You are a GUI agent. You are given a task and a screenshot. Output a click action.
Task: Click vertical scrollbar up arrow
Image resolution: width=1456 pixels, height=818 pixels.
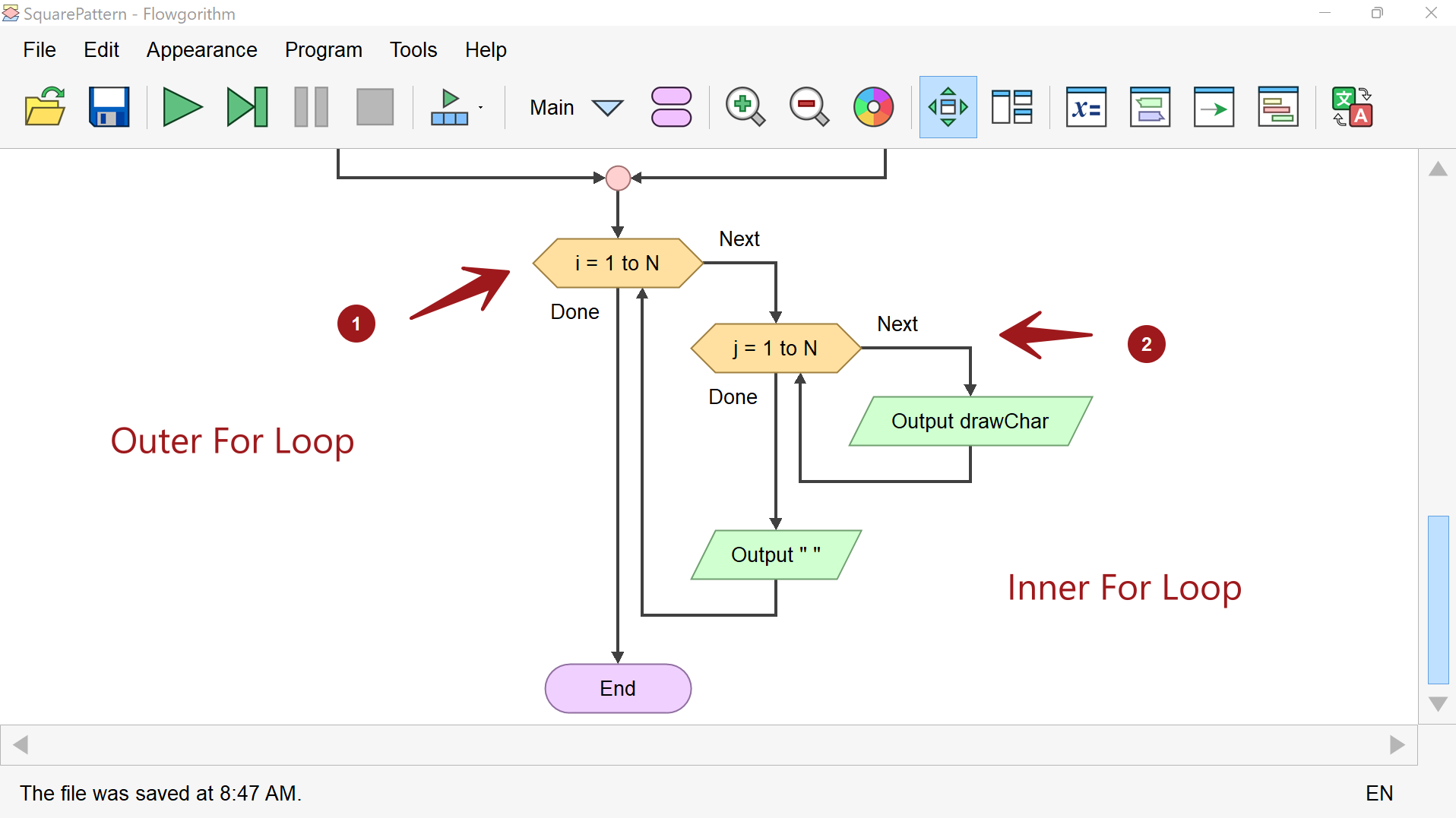click(x=1438, y=169)
